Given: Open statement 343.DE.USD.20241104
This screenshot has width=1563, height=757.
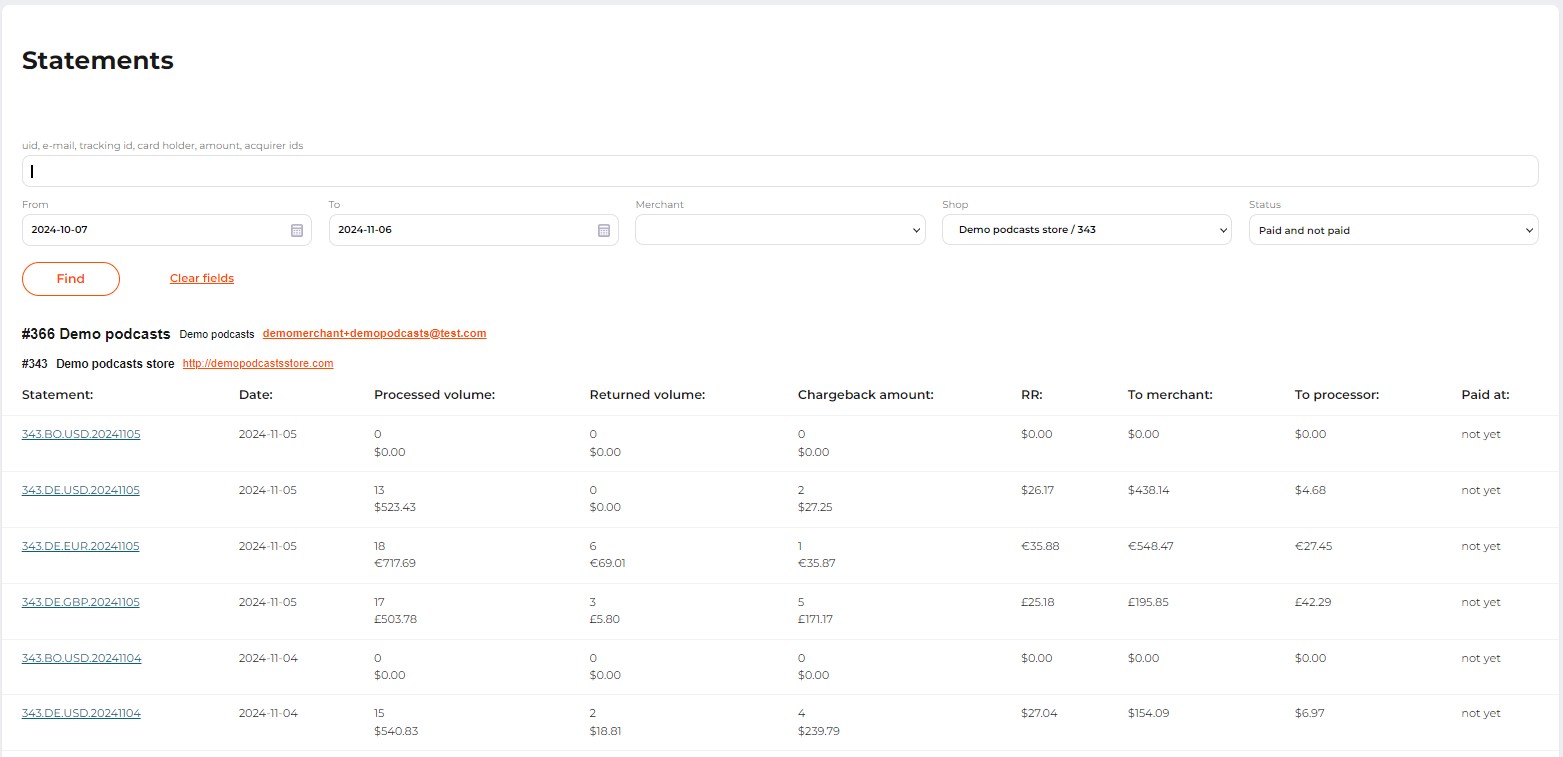Looking at the screenshot, I should (81, 714).
